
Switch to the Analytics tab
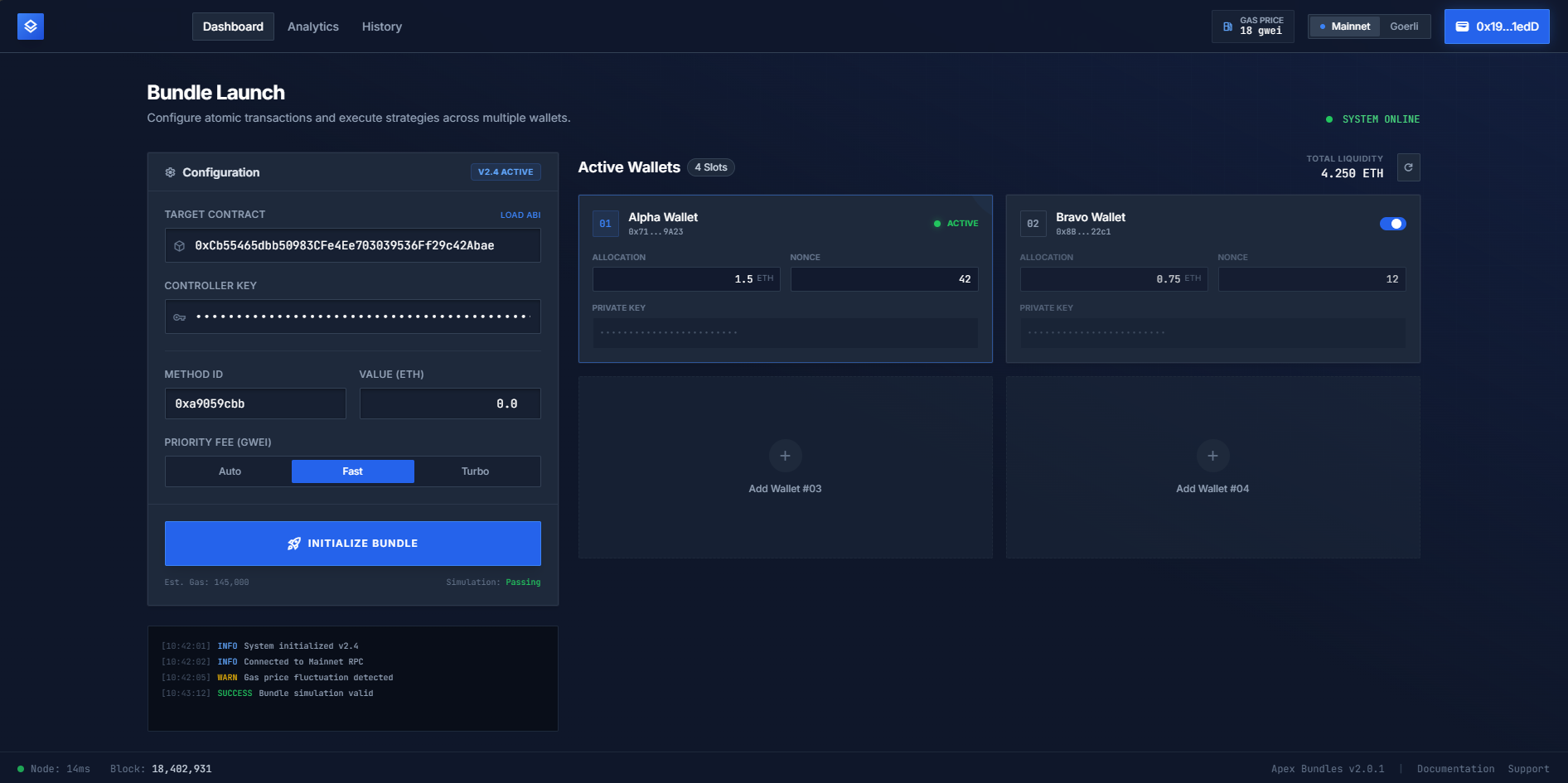[x=312, y=26]
